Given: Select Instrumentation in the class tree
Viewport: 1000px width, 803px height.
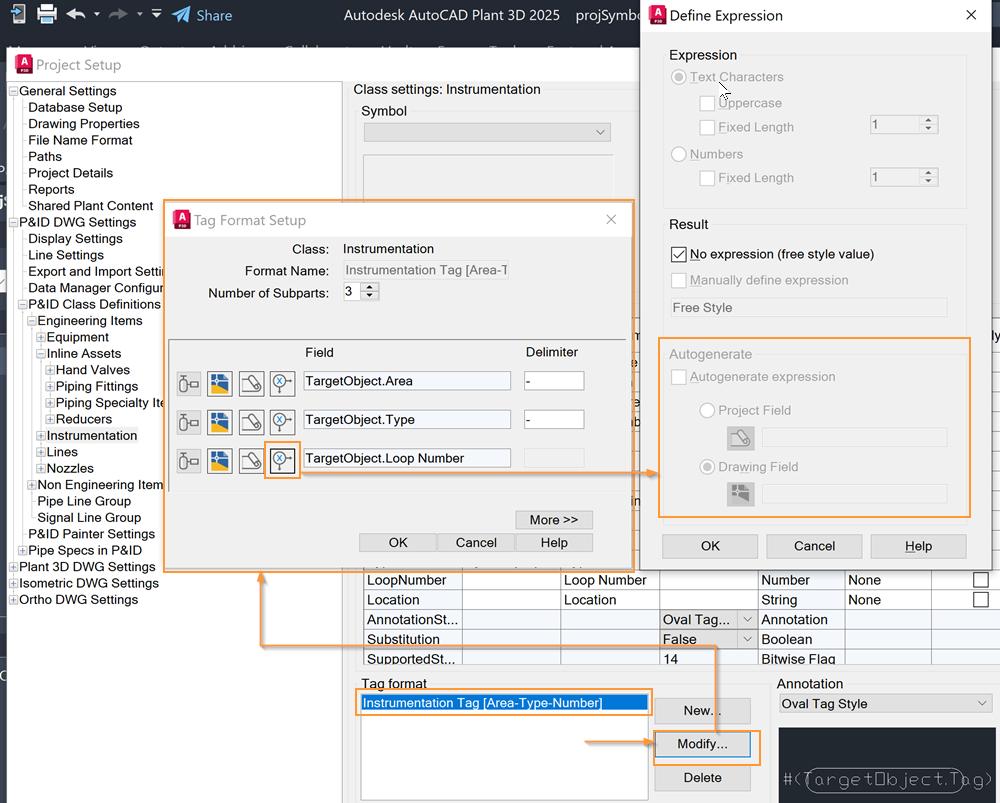Looking at the screenshot, I should pyautogui.click(x=92, y=436).
